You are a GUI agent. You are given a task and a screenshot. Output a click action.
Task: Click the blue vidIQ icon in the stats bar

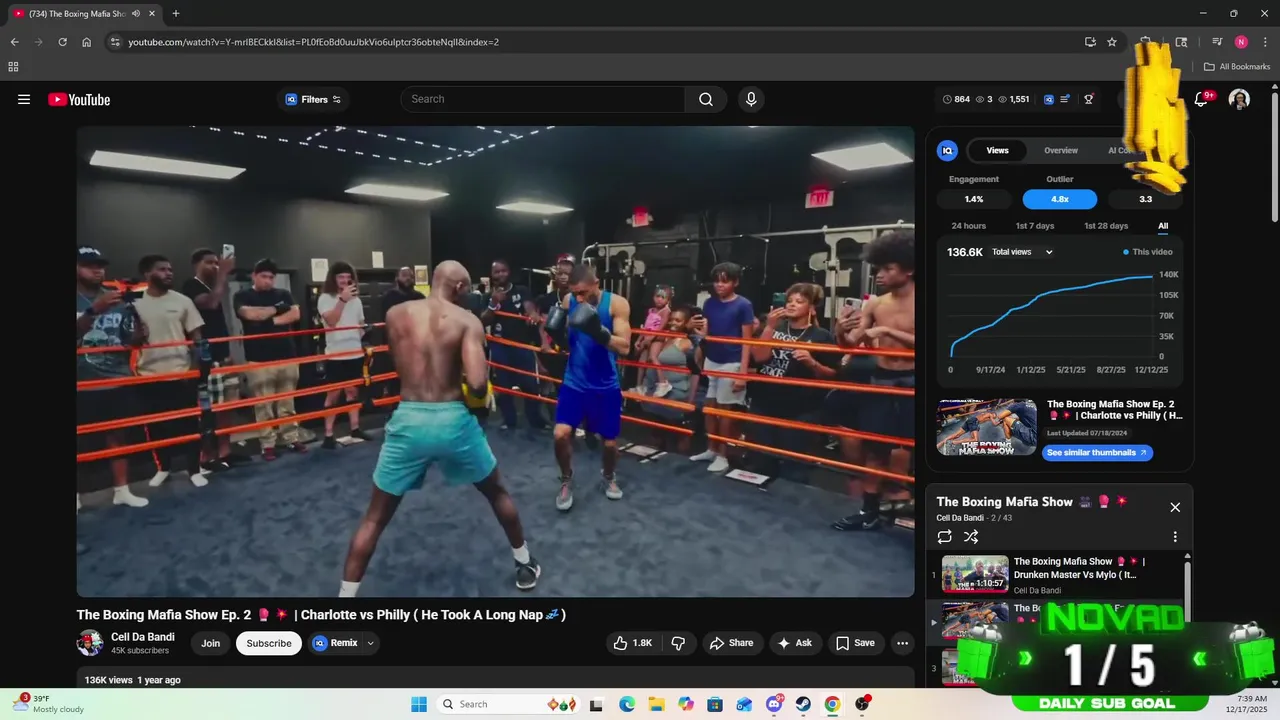coord(1049,99)
